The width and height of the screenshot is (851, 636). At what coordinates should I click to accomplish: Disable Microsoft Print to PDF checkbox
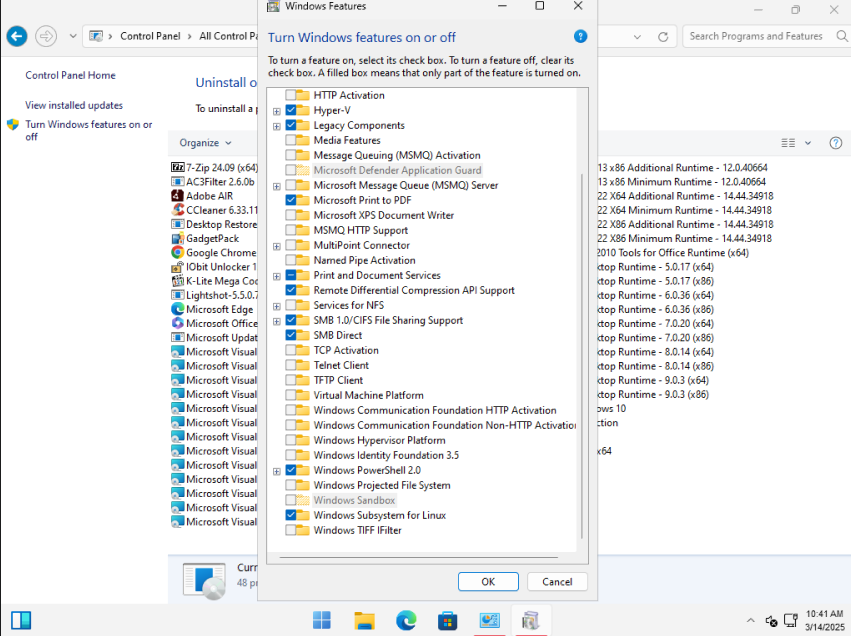pos(291,200)
